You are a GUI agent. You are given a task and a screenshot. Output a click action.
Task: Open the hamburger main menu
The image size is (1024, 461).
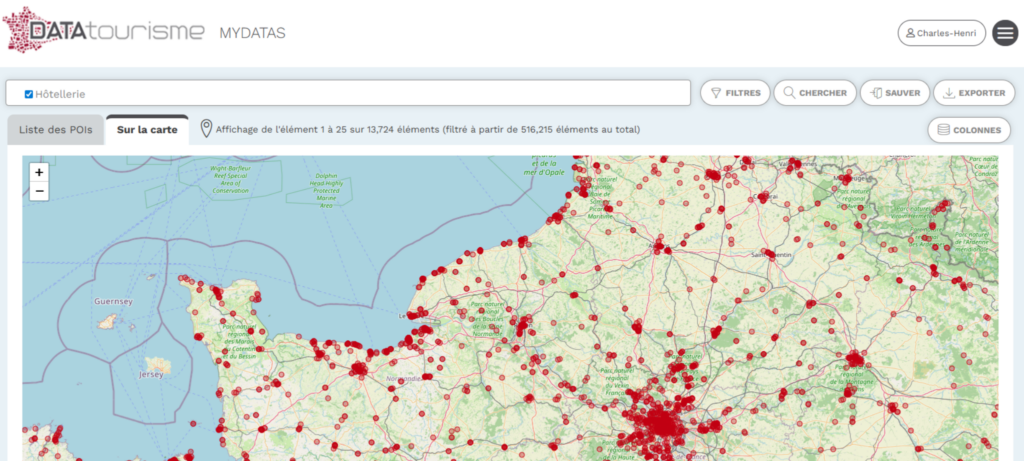pos(1004,33)
